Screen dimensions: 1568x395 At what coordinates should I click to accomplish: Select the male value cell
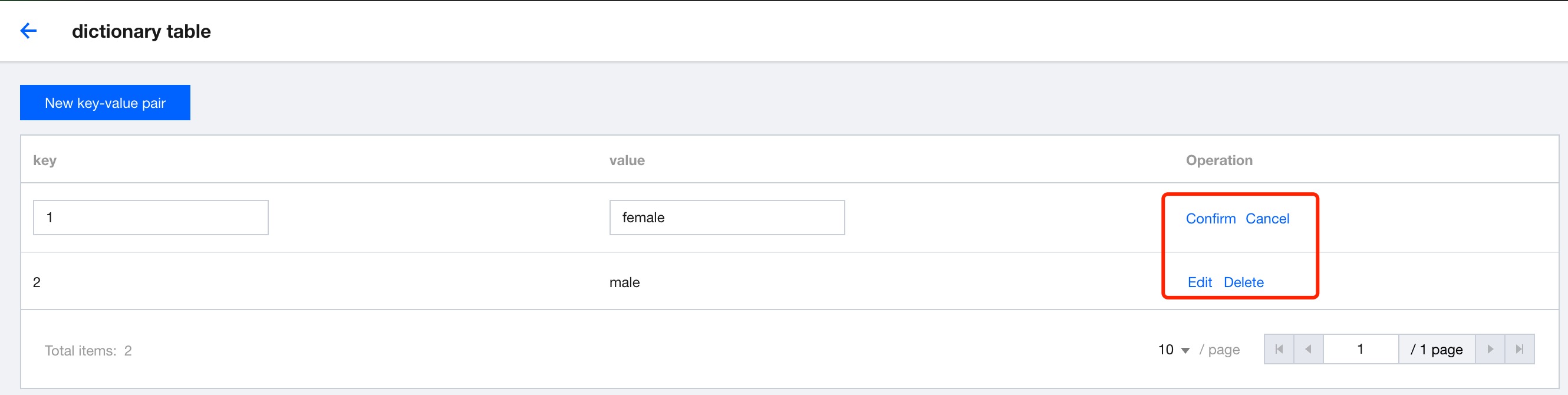pos(624,282)
